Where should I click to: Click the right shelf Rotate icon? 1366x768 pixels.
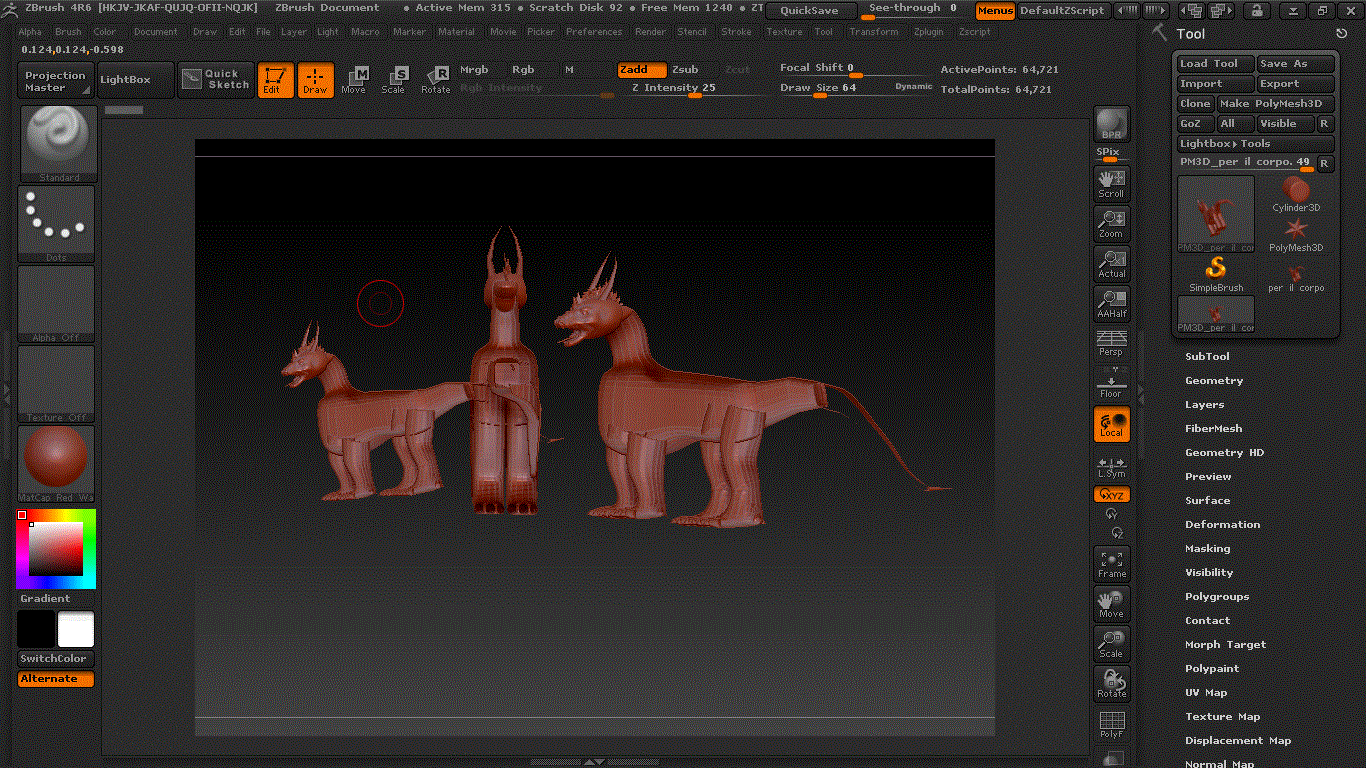pyautogui.click(x=1112, y=683)
